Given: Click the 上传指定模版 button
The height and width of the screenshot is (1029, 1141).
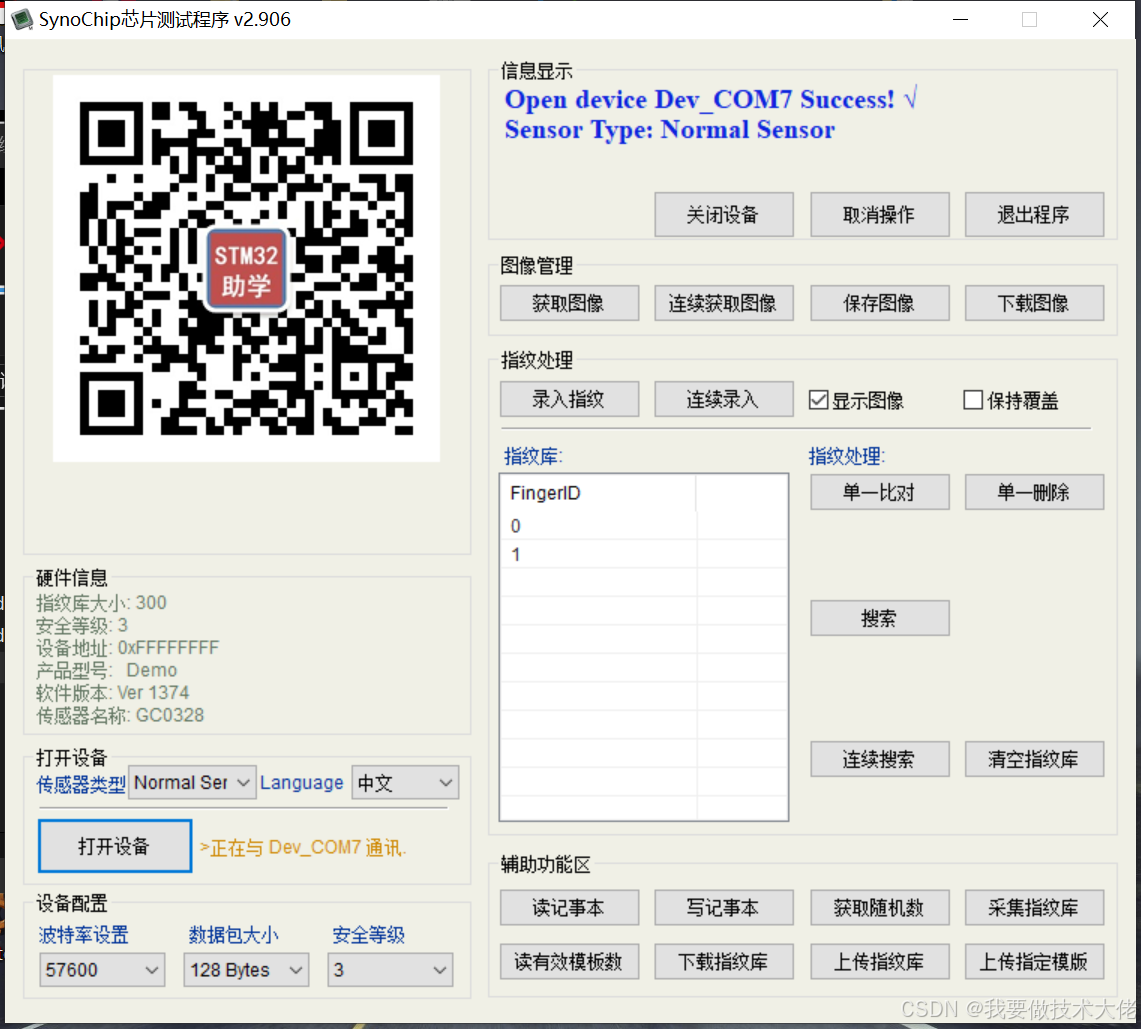Looking at the screenshot, I should pos(1034,961).
